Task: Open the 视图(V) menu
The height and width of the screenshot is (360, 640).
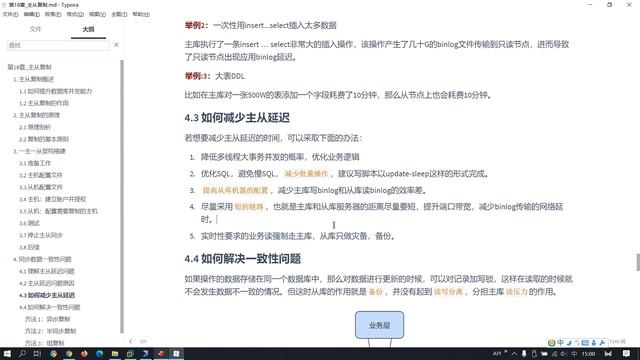Action: [97, 14]
